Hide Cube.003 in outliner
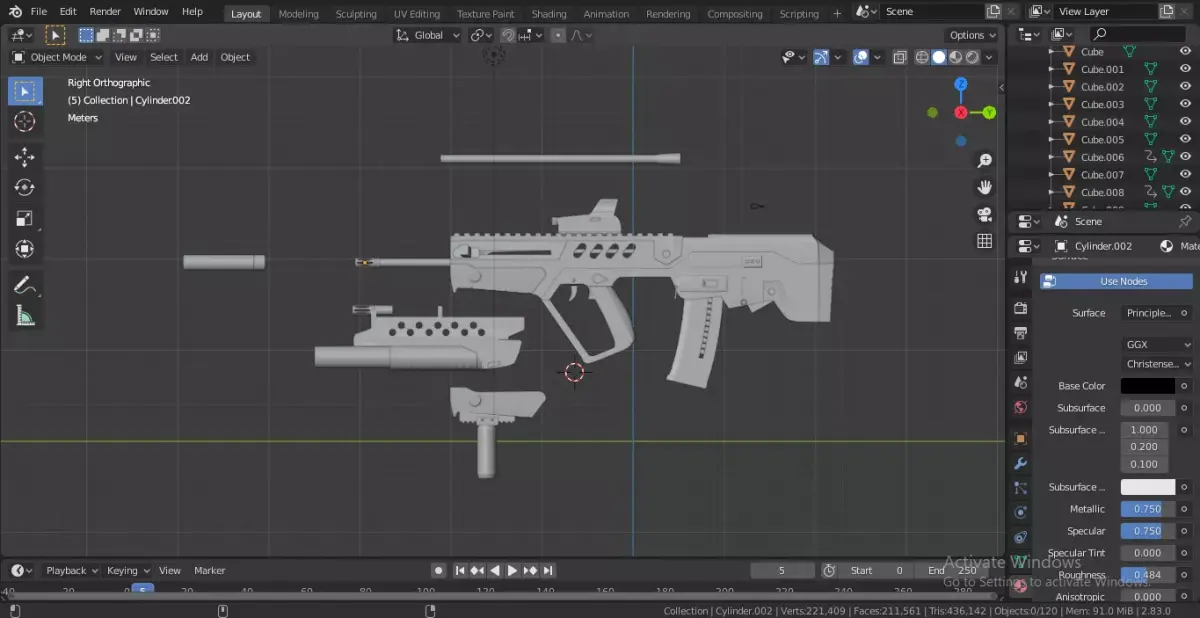 coord(1185,104)
